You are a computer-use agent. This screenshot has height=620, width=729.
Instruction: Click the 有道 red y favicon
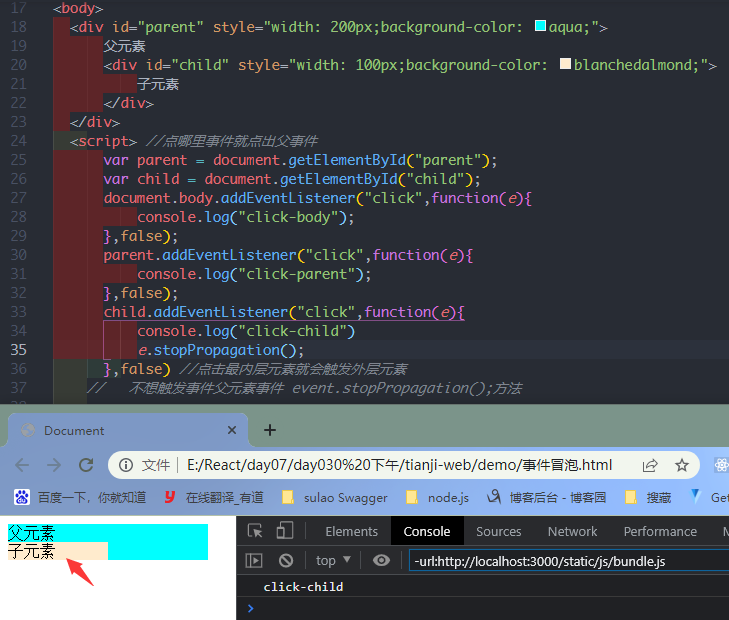click(x=170, y=497)
